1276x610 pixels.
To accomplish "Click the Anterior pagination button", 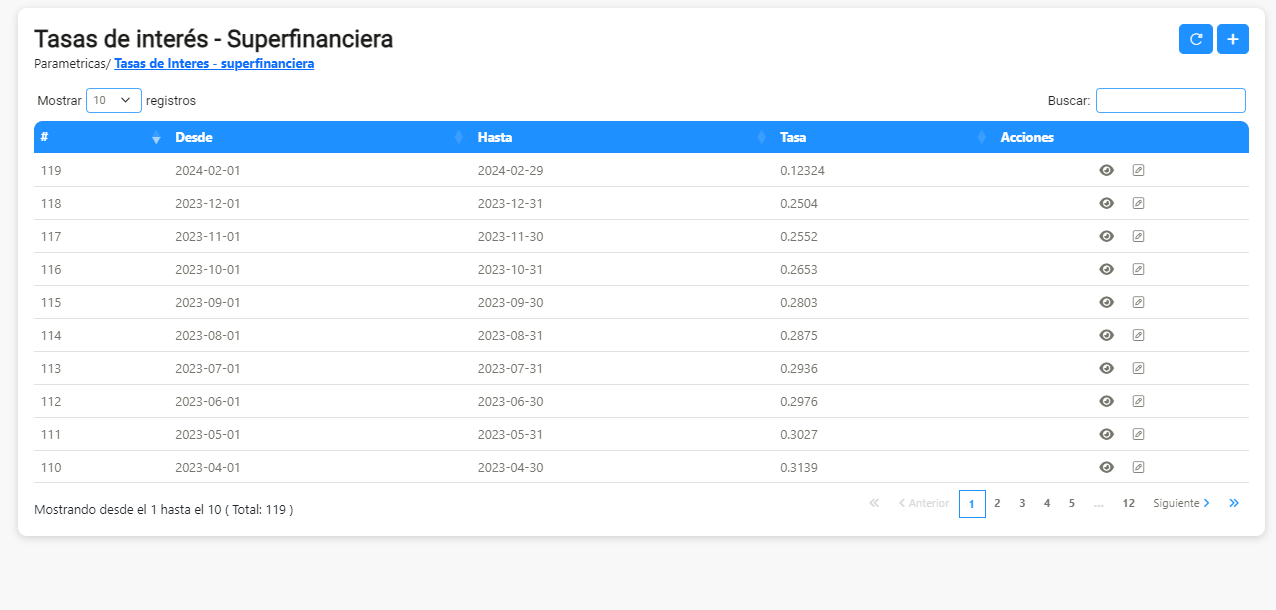I will [x=923, y=504].
